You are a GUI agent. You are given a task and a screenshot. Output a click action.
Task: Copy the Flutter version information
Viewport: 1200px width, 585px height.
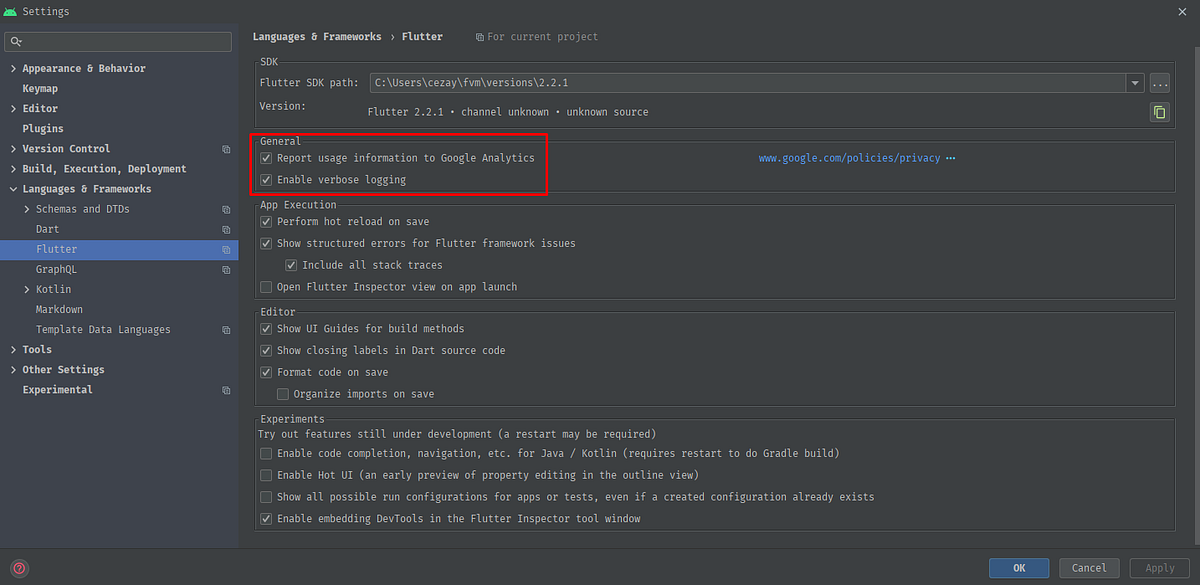pos(1159,112)
